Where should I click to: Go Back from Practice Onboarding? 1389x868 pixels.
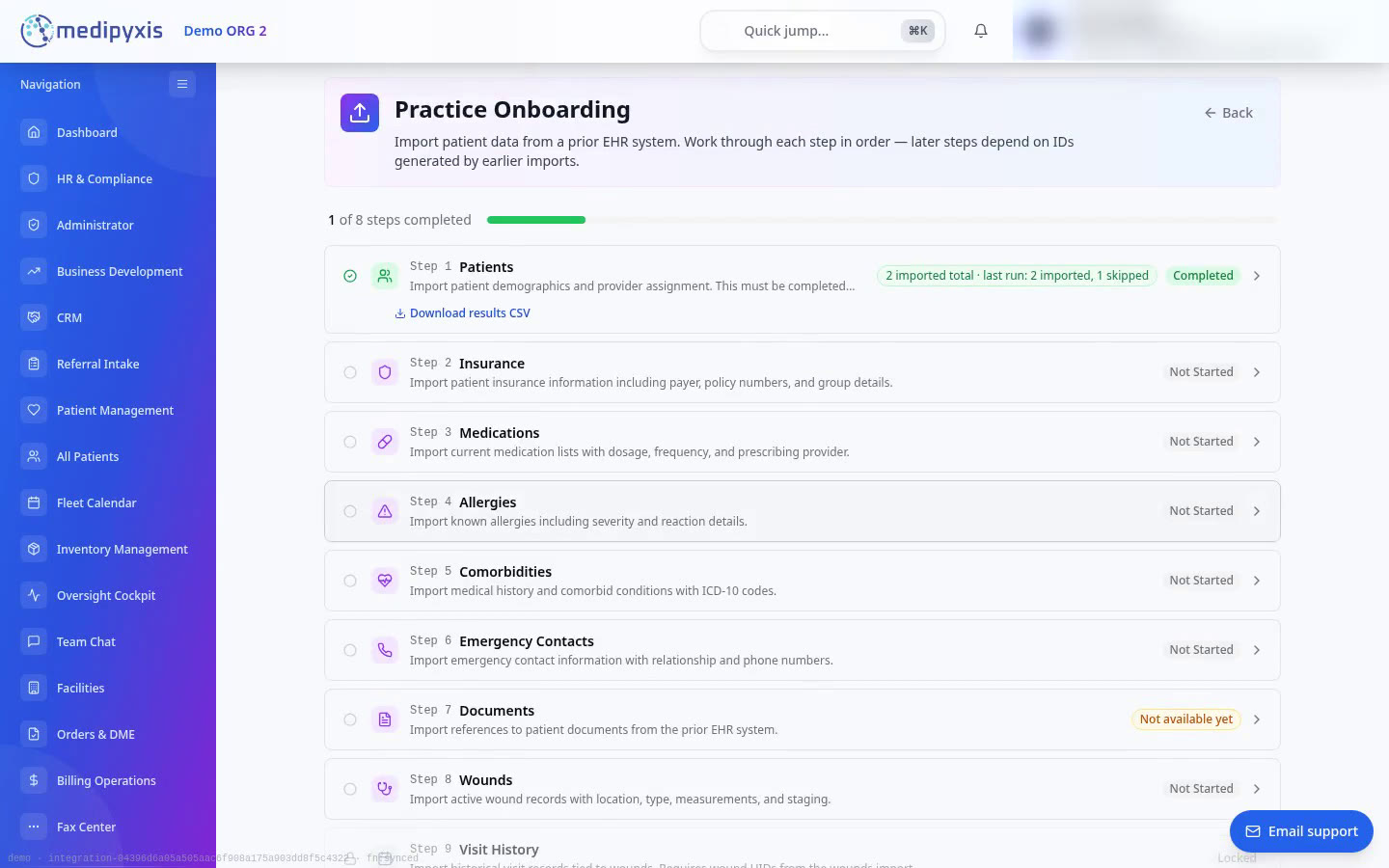1228,113
